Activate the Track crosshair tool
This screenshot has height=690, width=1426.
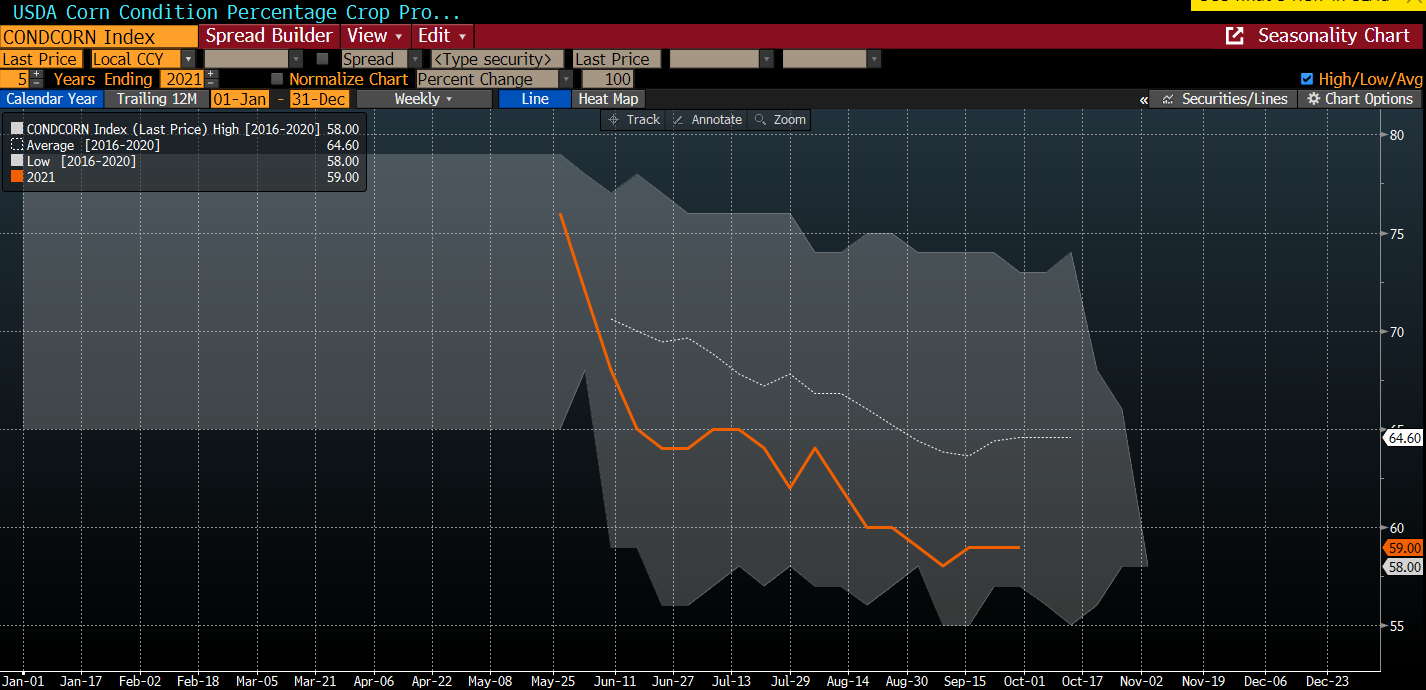(x=615, y=120)
